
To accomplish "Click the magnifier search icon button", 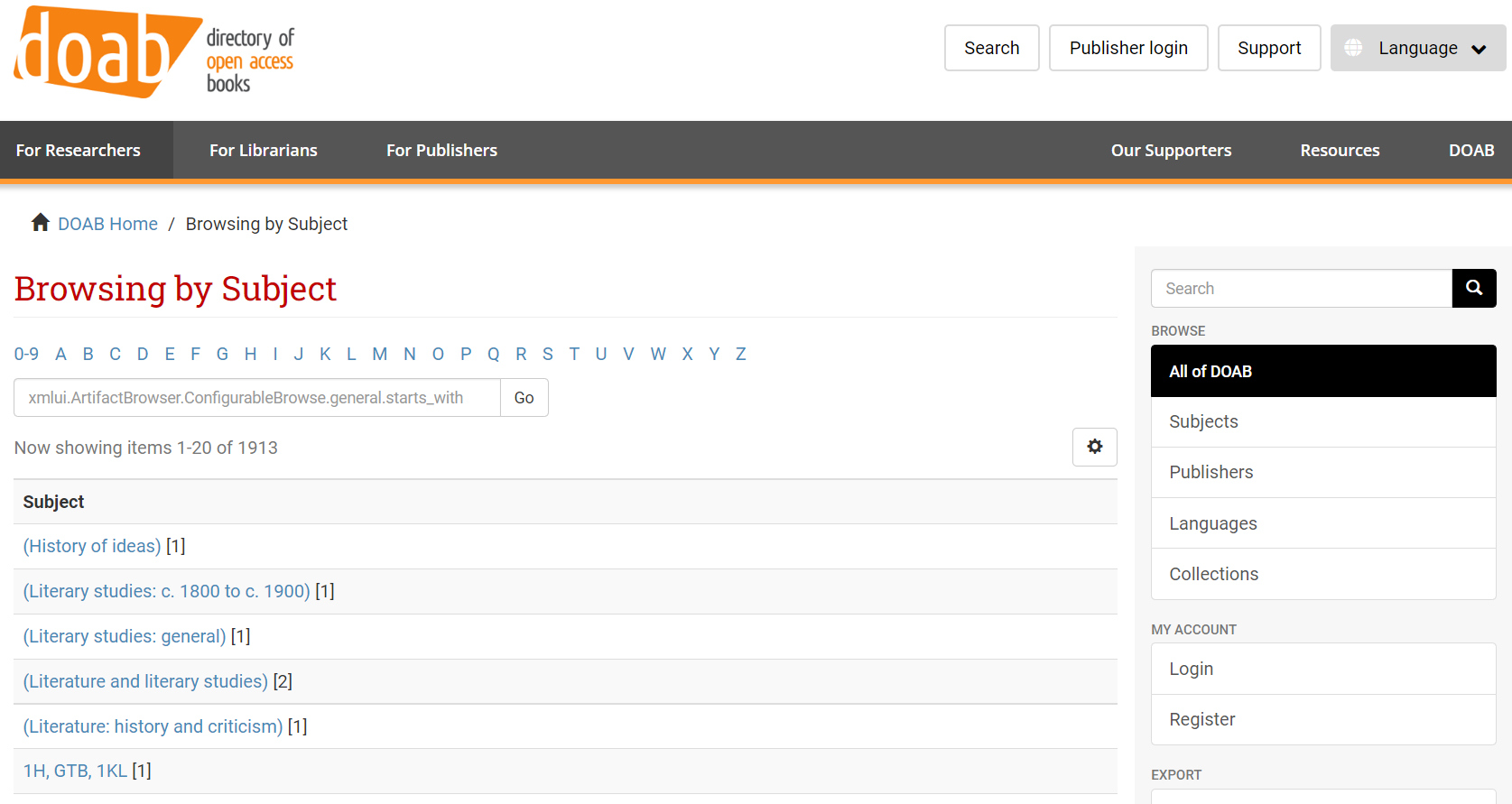I will point(1474,288).
